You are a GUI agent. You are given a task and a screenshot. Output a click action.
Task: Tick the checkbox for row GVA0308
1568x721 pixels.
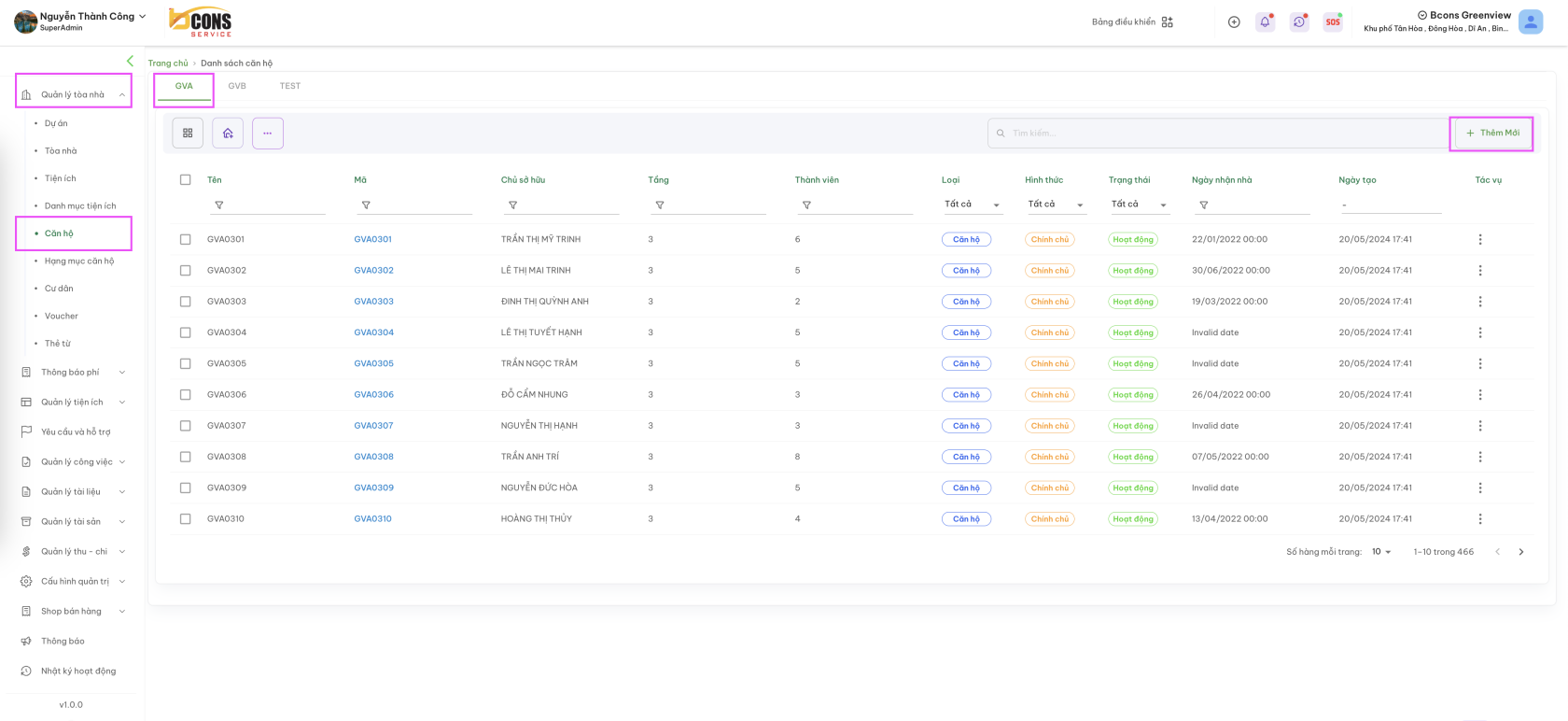pyautogui.click(x=185, y=457)
